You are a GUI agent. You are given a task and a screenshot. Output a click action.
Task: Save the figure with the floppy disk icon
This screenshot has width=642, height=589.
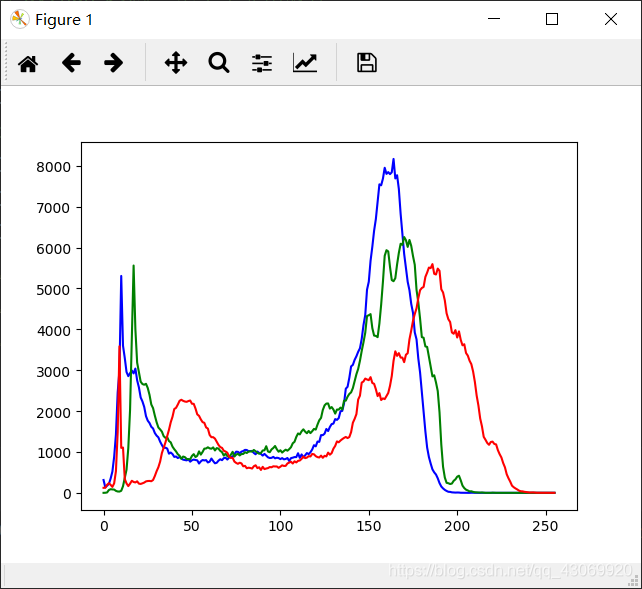click(x=367, y=63)
